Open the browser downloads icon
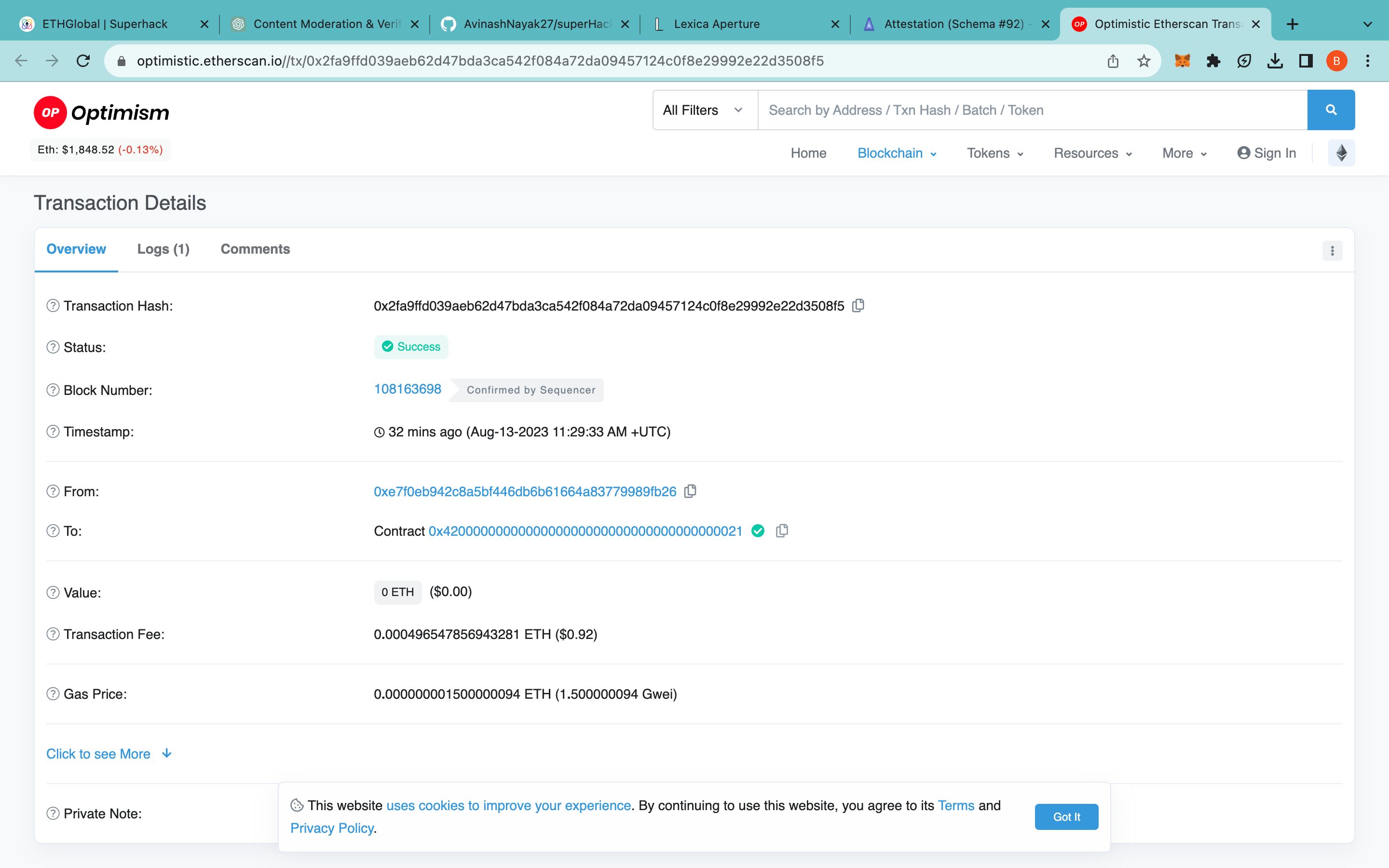Image resolution: width=1389 pixels, height=868 pixels. pyautogui.click(x=1275, y=61)
